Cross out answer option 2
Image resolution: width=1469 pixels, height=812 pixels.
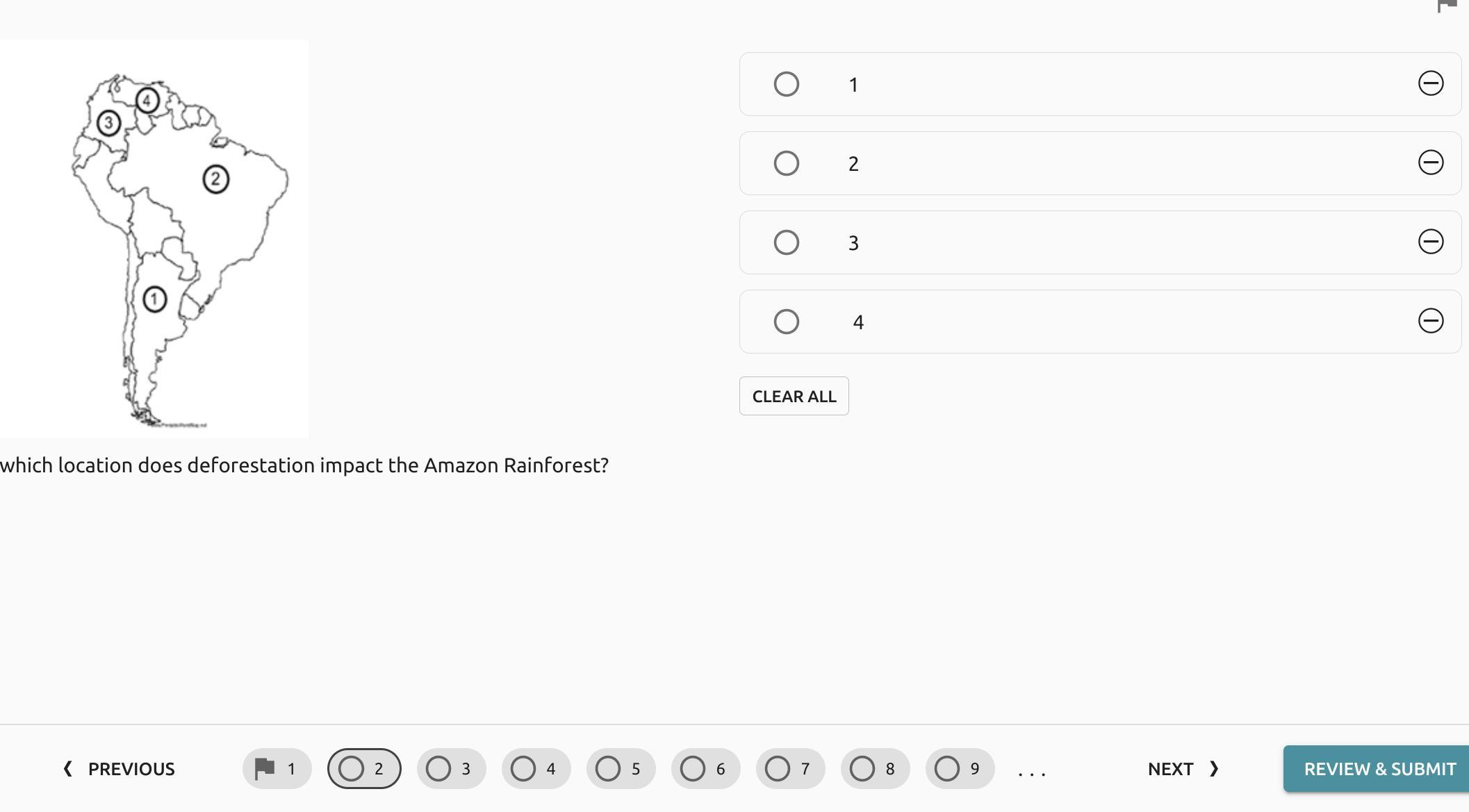(1430, 163)
